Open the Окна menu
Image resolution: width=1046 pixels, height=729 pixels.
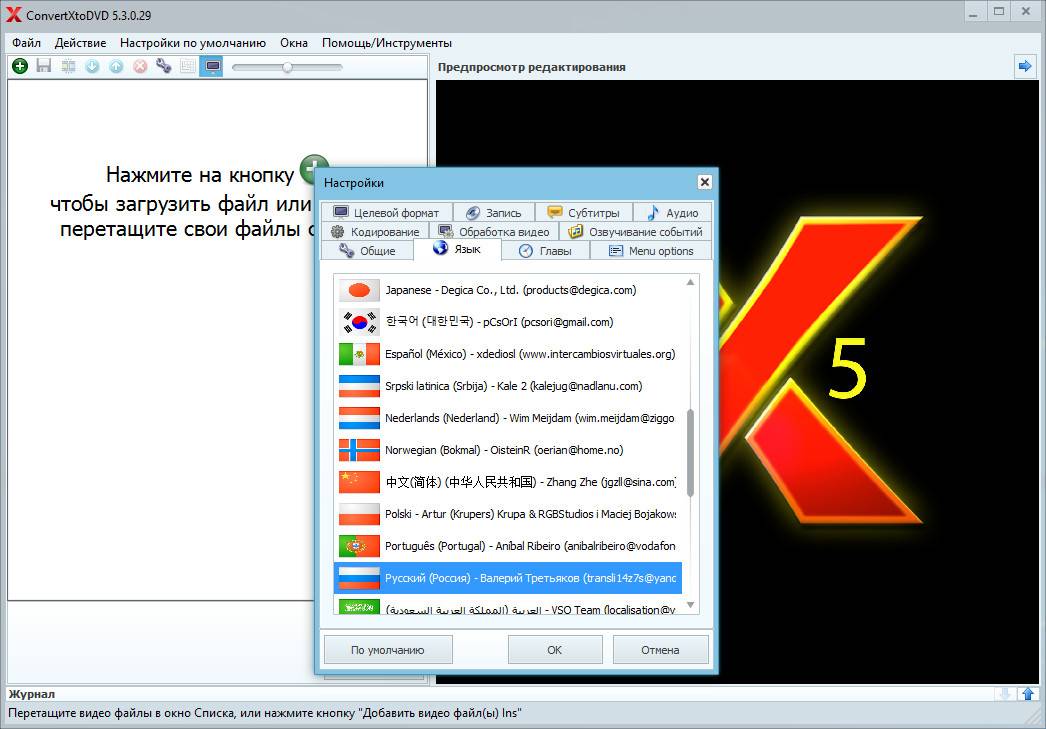tap(294, 43)
